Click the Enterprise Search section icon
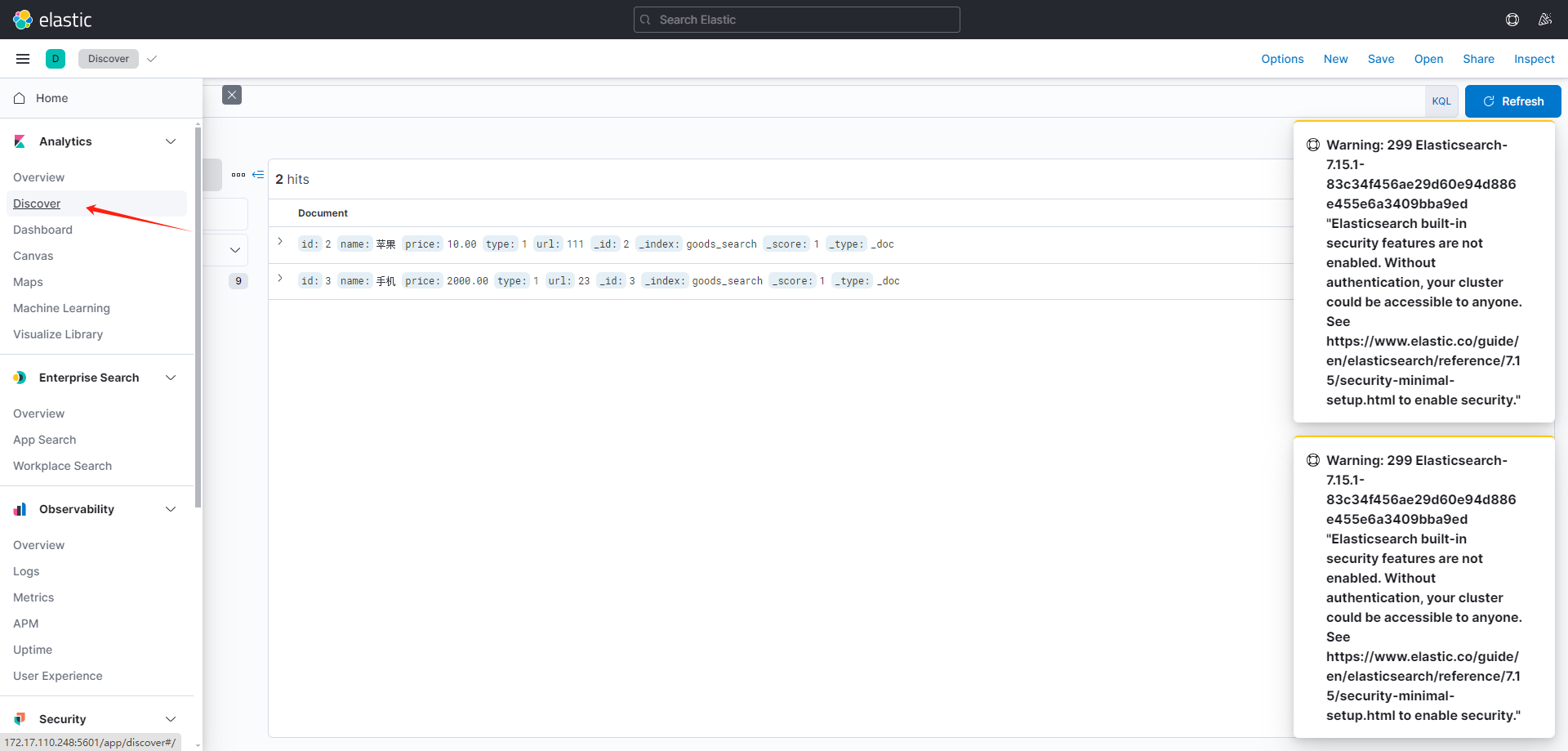 pos(20,378)
